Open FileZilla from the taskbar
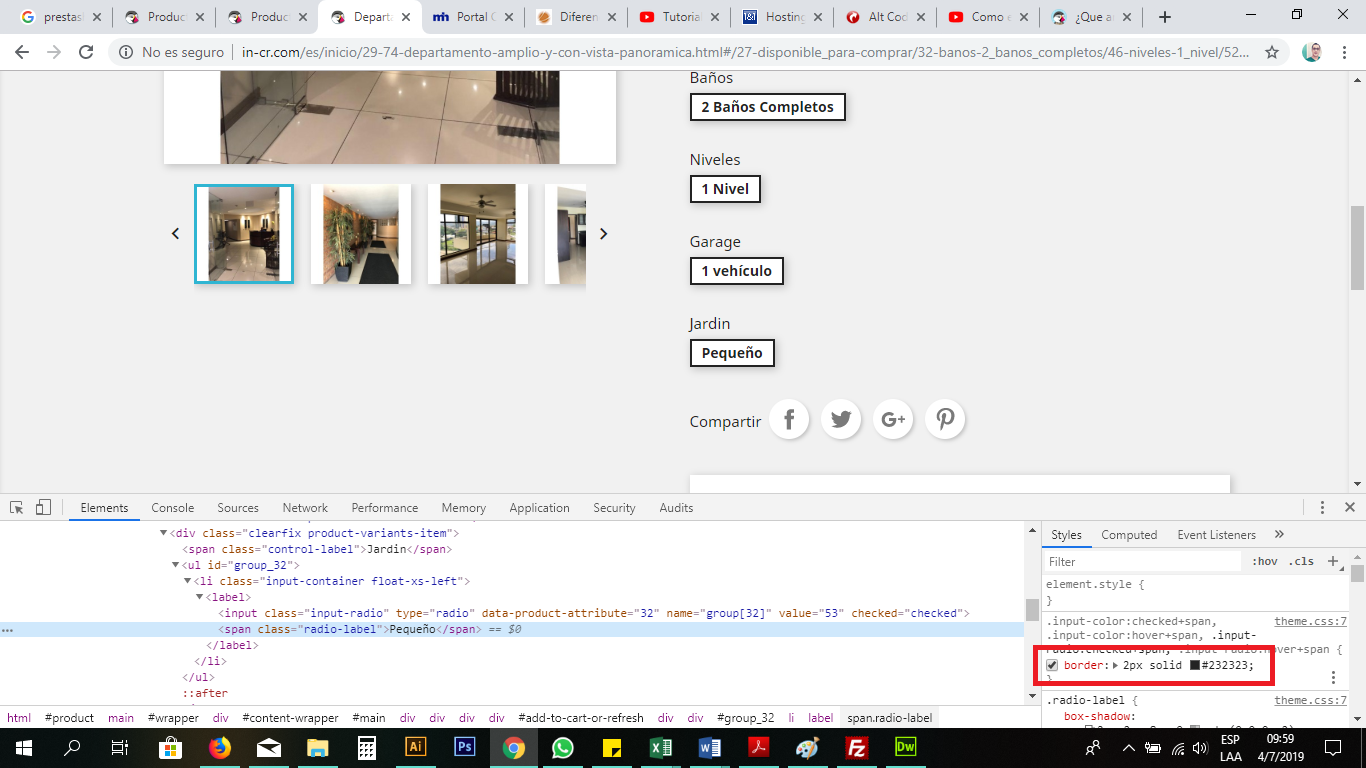 pyautogui.click(x=856, y=747)
